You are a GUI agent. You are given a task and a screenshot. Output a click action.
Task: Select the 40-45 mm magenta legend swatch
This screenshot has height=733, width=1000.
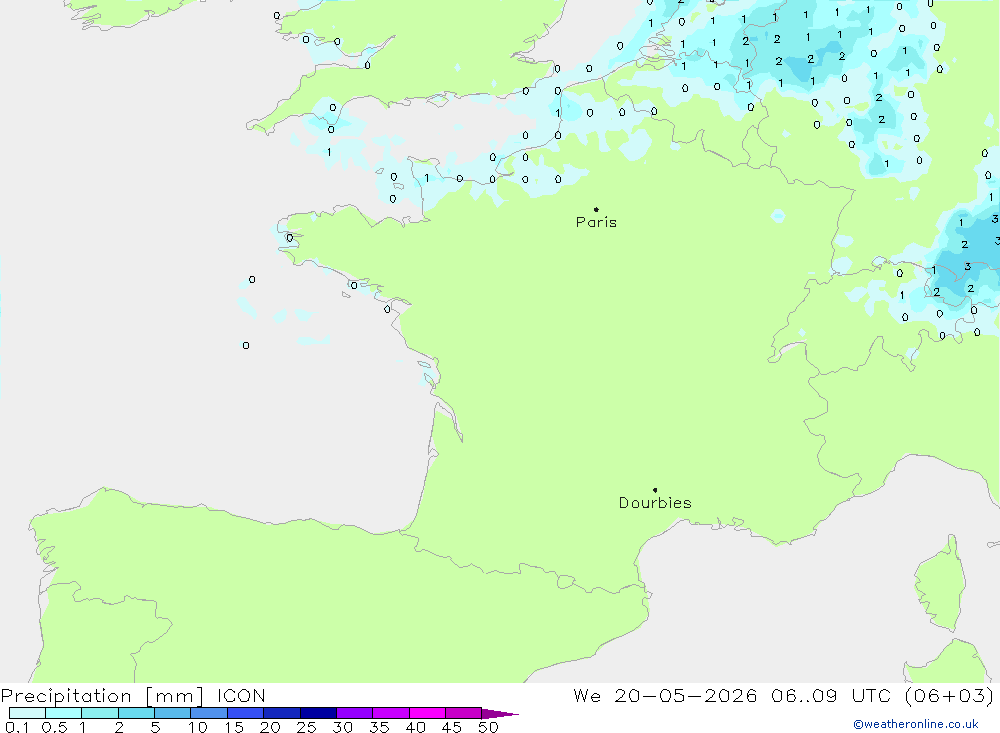coord(427,713)
